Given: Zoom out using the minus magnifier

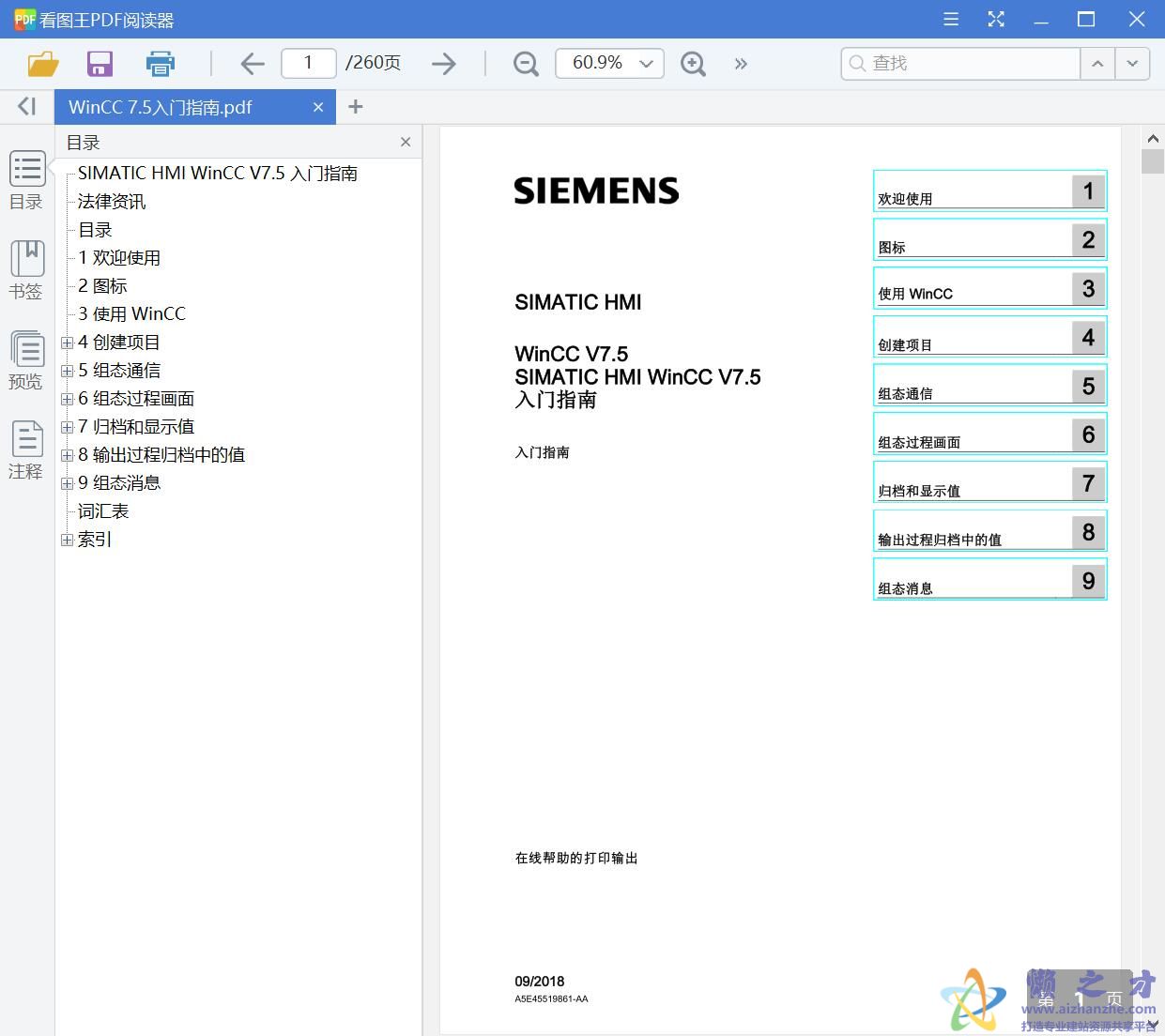Looking at the screenshot, I should (x=526, y=64).
